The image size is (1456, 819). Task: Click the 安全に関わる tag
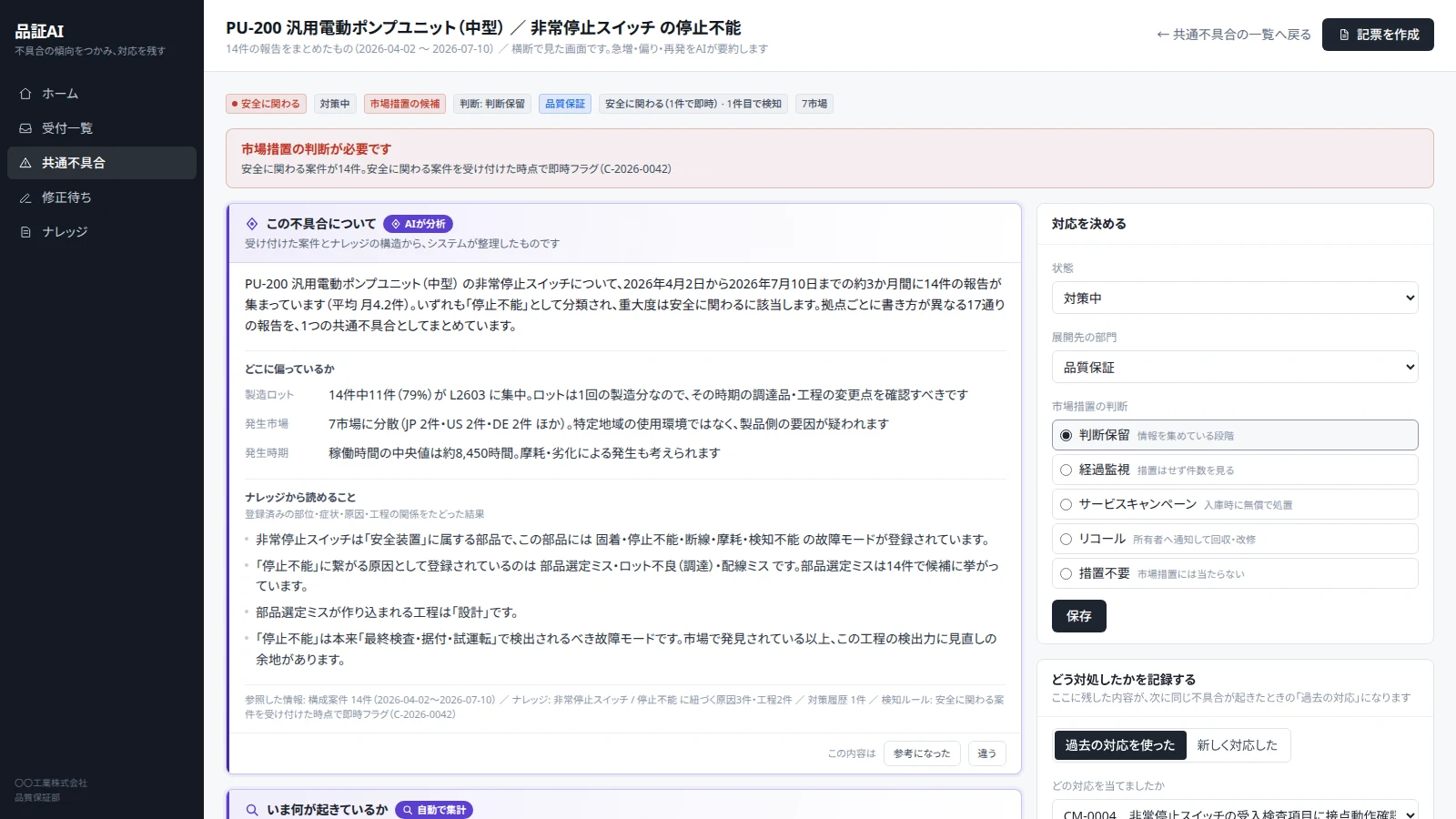[x=266, y=104]
